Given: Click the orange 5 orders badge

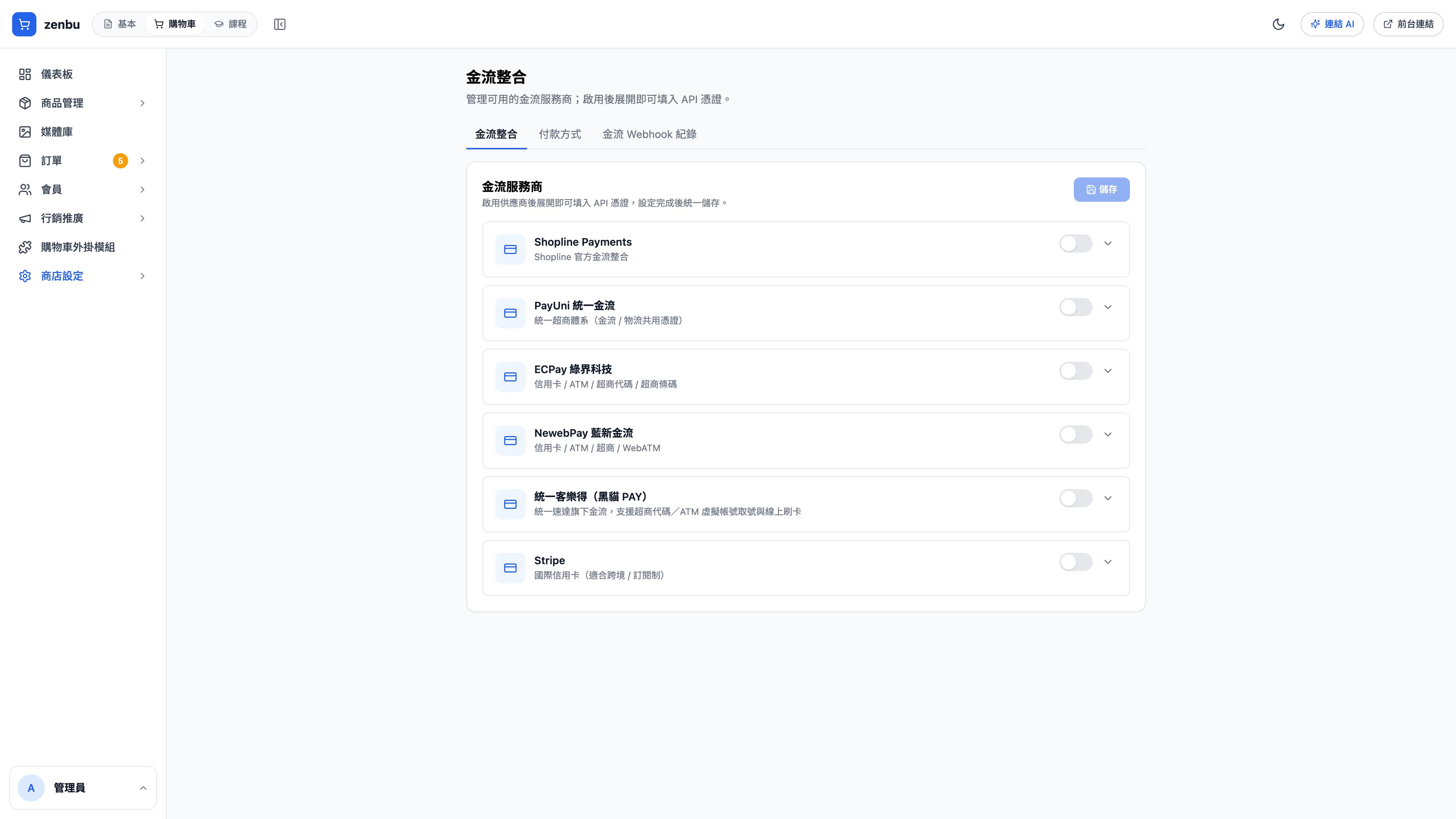Looking at the screenshot, I should 121,161.
